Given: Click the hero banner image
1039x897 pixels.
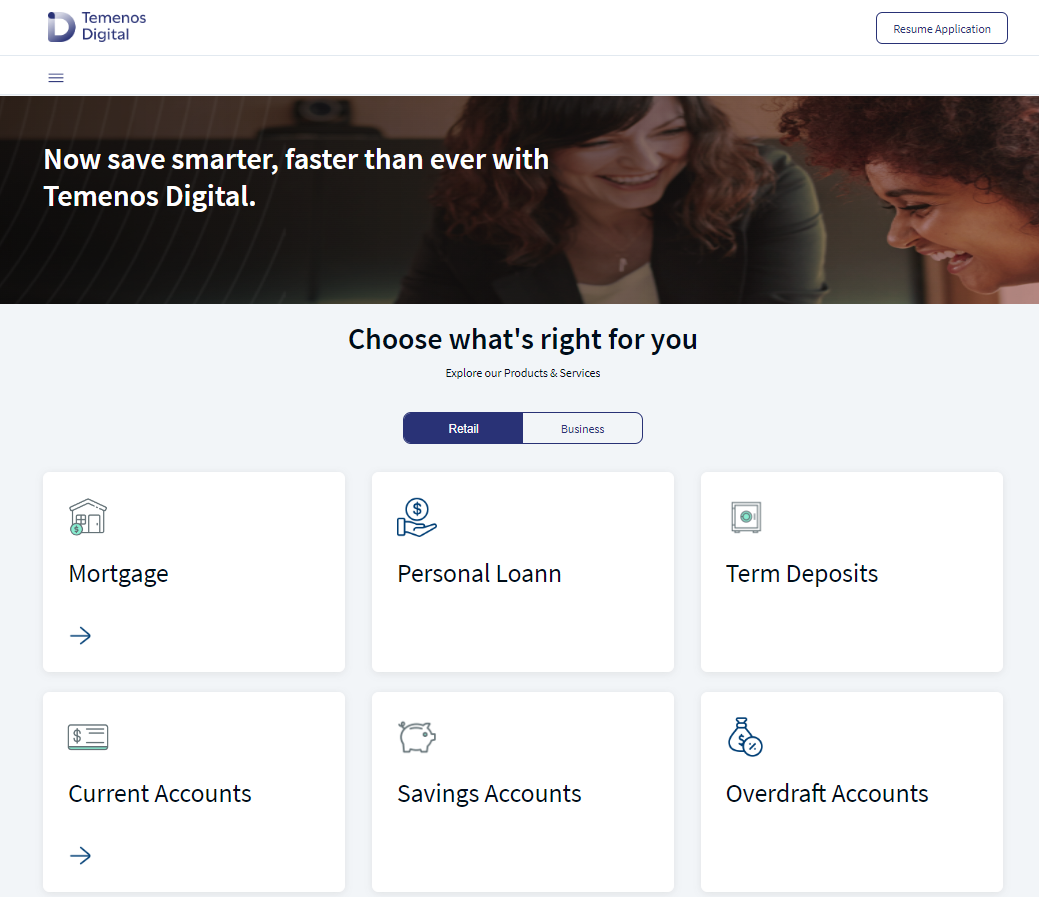Looking at the screenshot, I should point(520,200).
